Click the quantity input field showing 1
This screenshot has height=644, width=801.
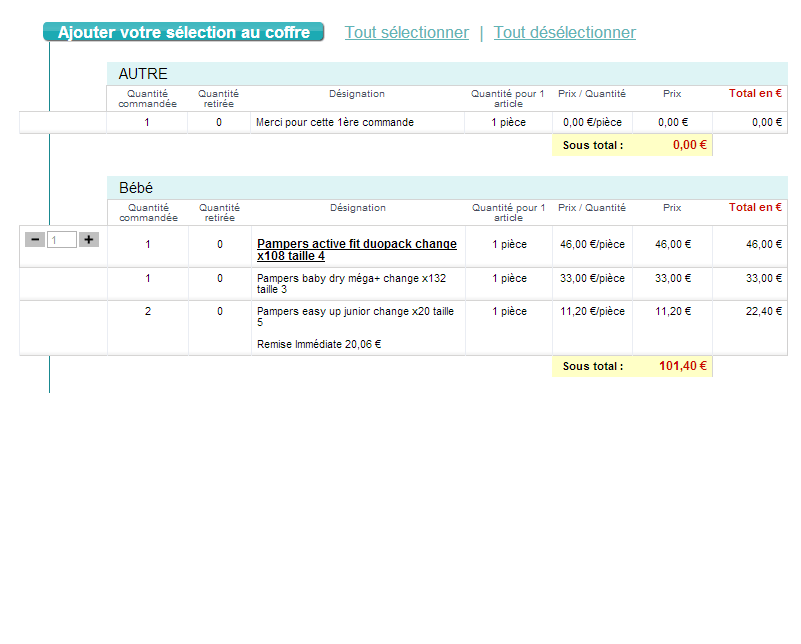coord(62,240)
